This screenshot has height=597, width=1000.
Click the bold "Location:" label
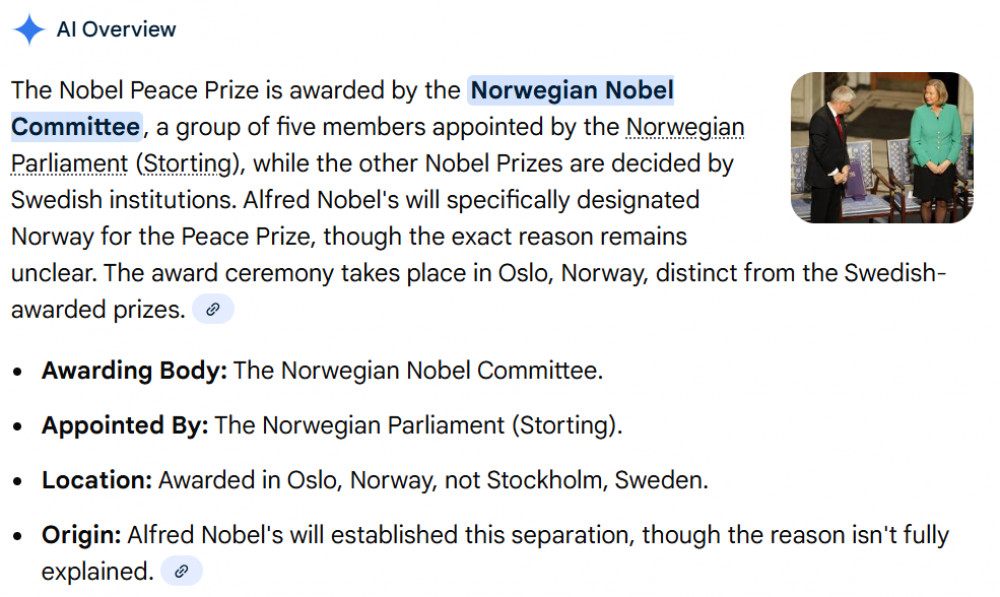[96, 480]
